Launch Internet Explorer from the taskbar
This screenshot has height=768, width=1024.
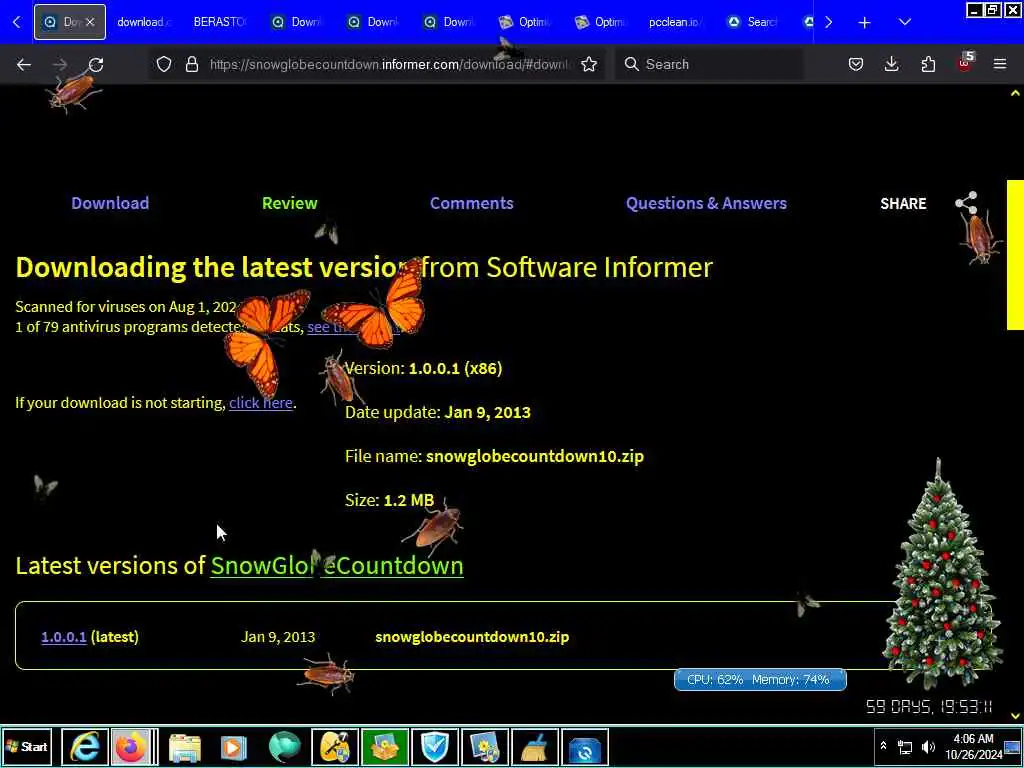pos(85,747)
